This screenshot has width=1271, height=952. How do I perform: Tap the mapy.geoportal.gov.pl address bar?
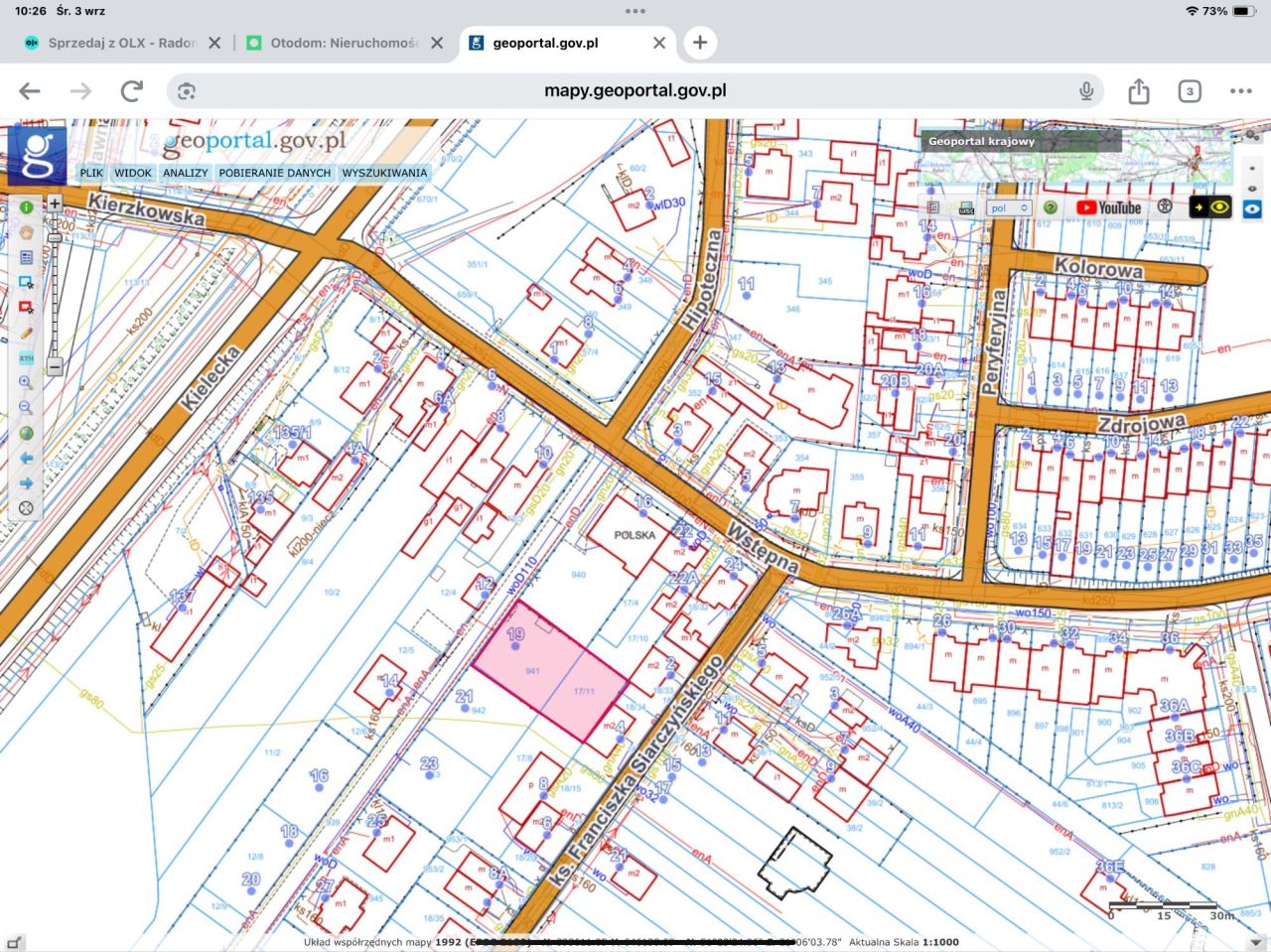[635, 90]
